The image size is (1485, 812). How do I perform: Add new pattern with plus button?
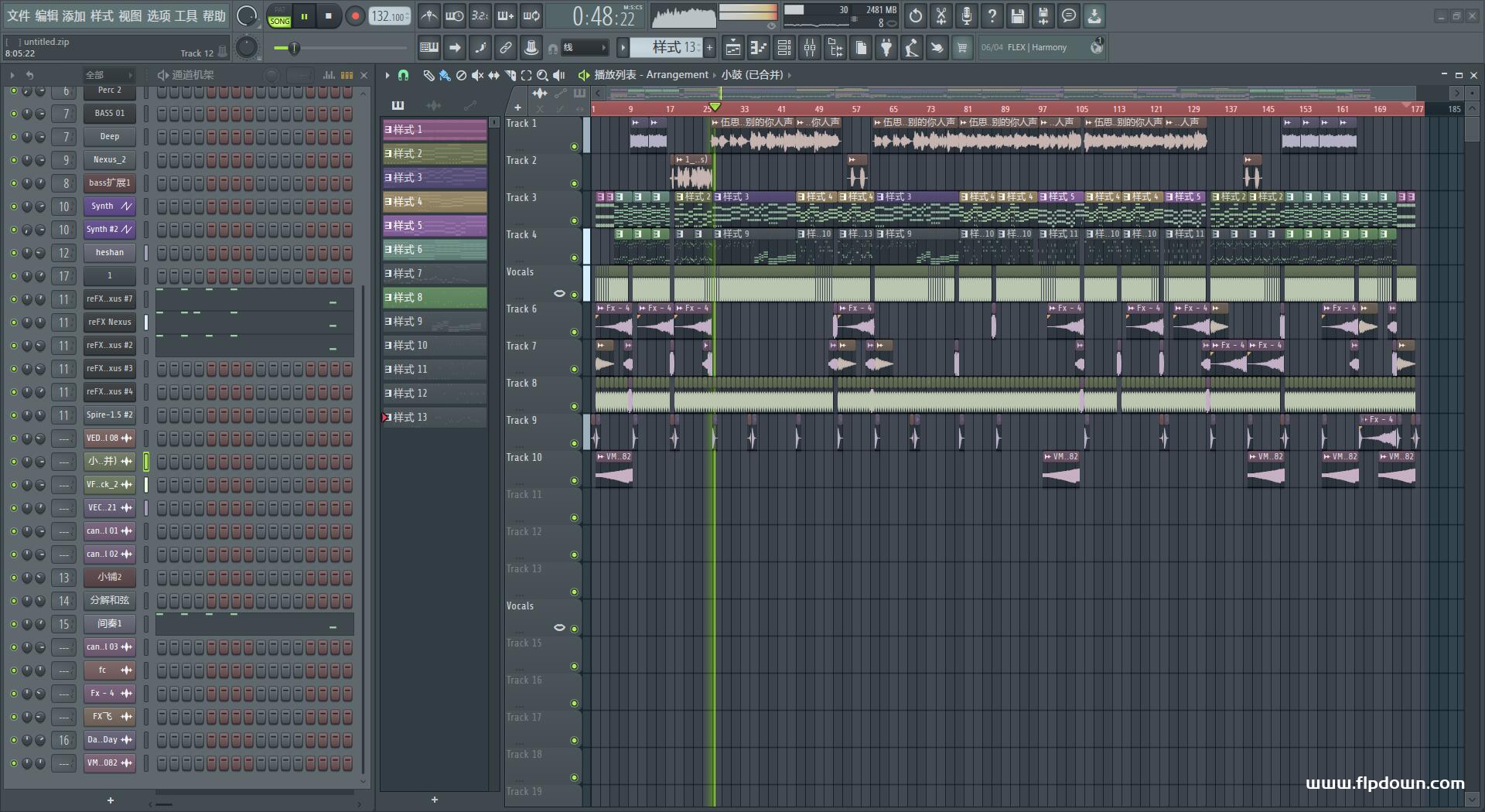pos(709,47)
